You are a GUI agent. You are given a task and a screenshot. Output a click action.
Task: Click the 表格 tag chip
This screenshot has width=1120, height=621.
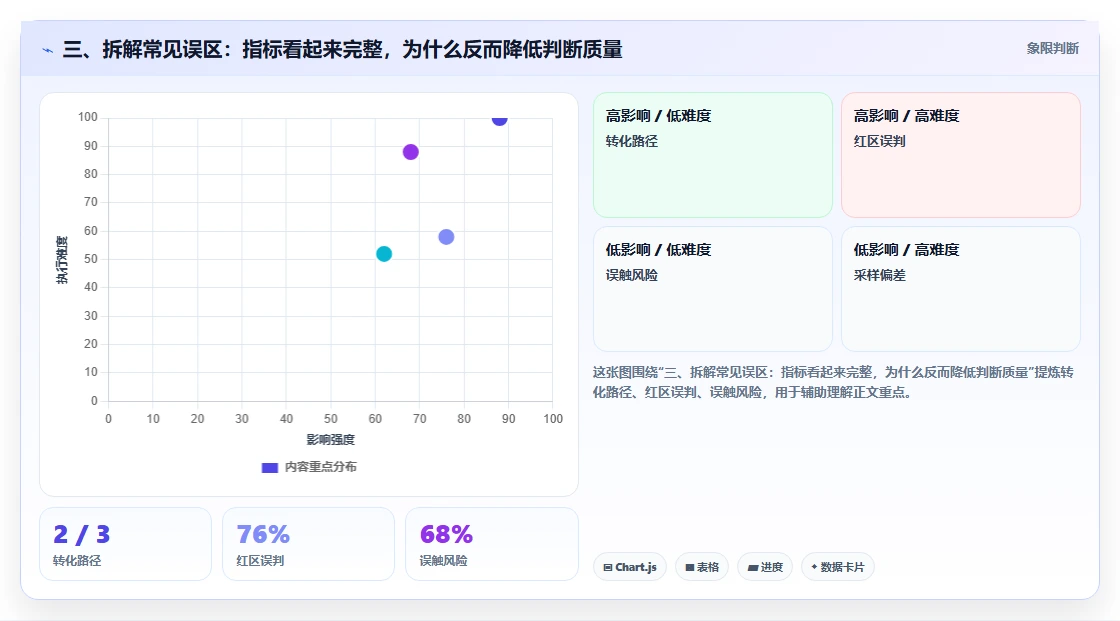click(x=702, y=567)
